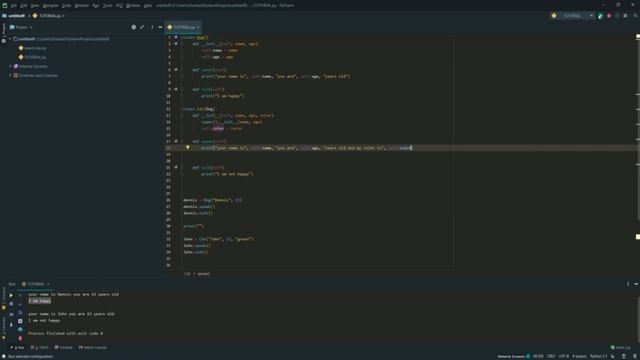Expand Scratches and Consoles node
The width and height of the screenshot is (640, 360).
point(11,76)
